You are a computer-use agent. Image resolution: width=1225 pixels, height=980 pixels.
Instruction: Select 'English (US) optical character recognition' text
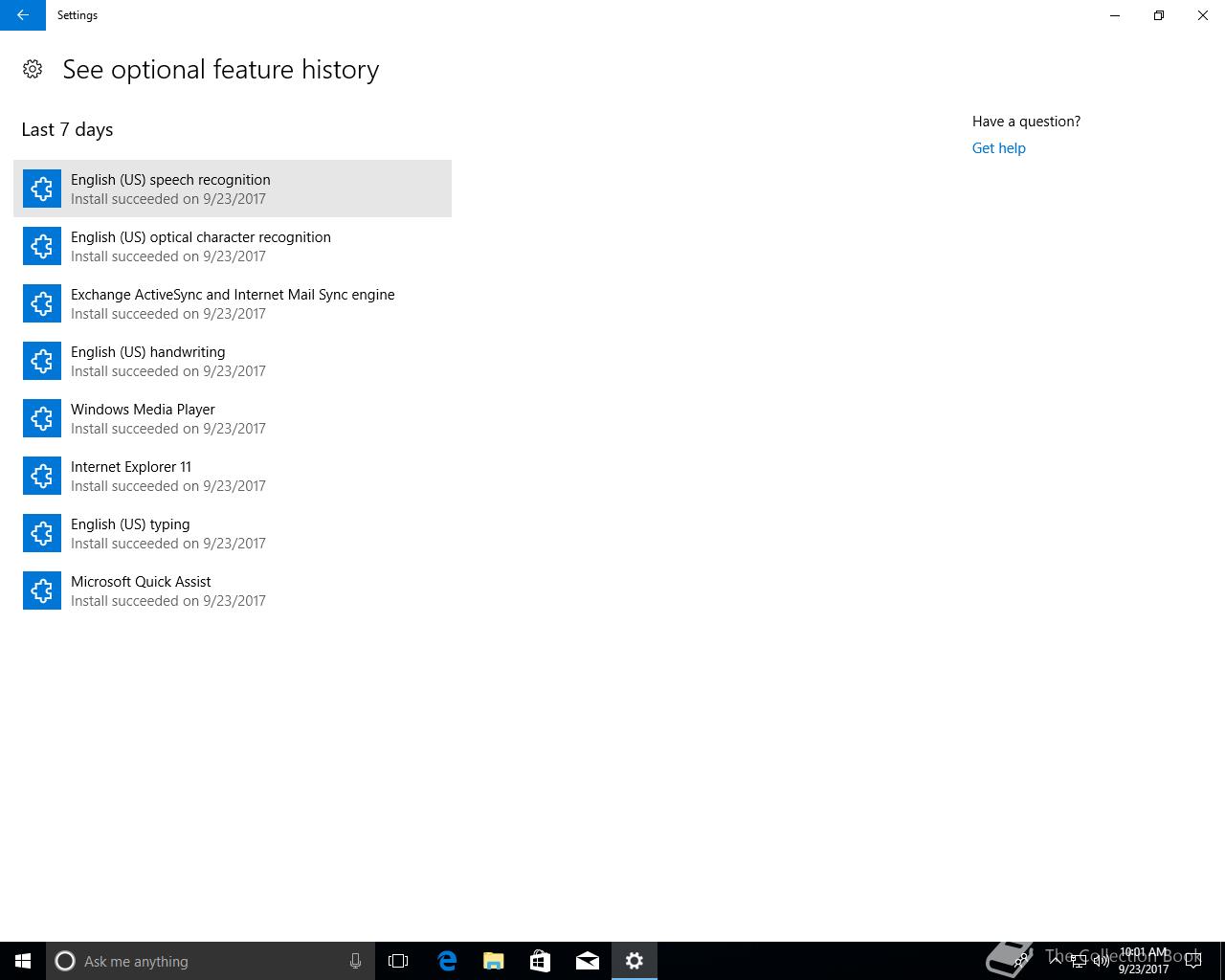pos(201,237)
